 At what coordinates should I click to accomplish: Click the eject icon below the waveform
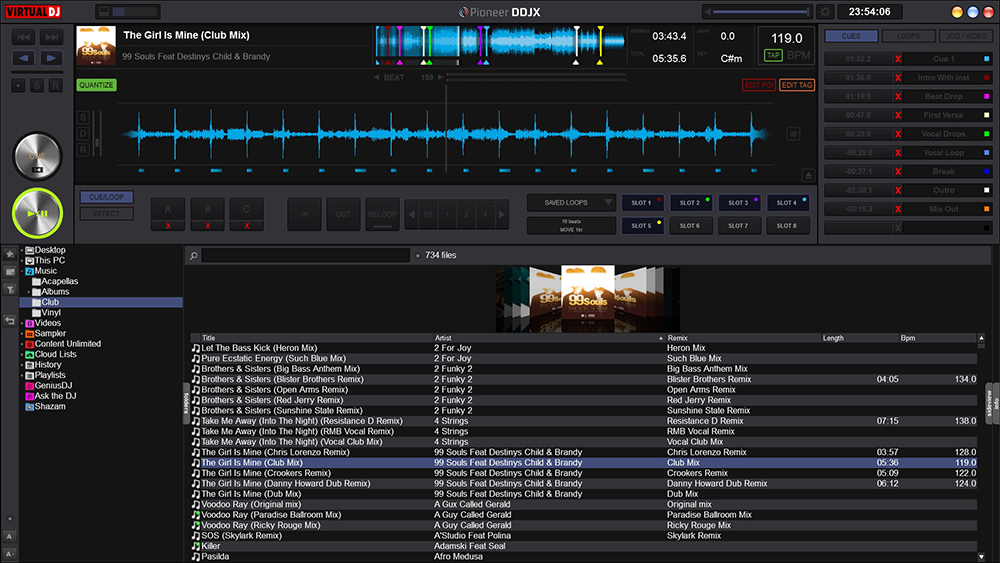(x=808, y=175)
